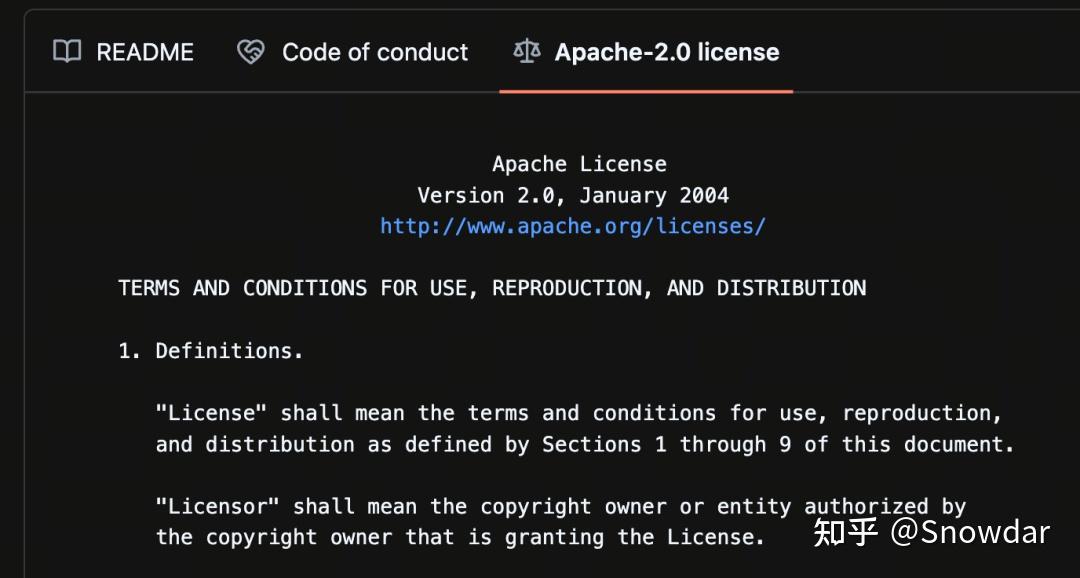Click the words "TERMS AND CONDITIONS"

tap(243, 288)
